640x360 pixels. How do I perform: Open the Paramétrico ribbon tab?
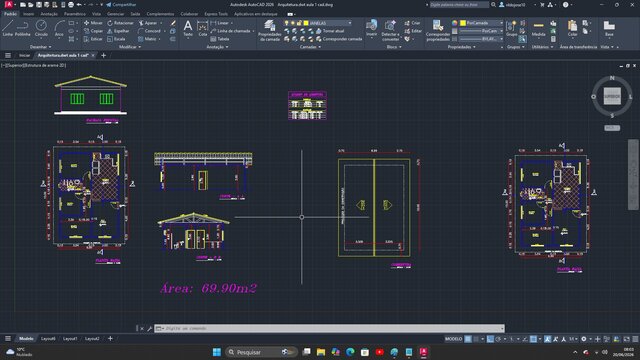tap(75, 14)
